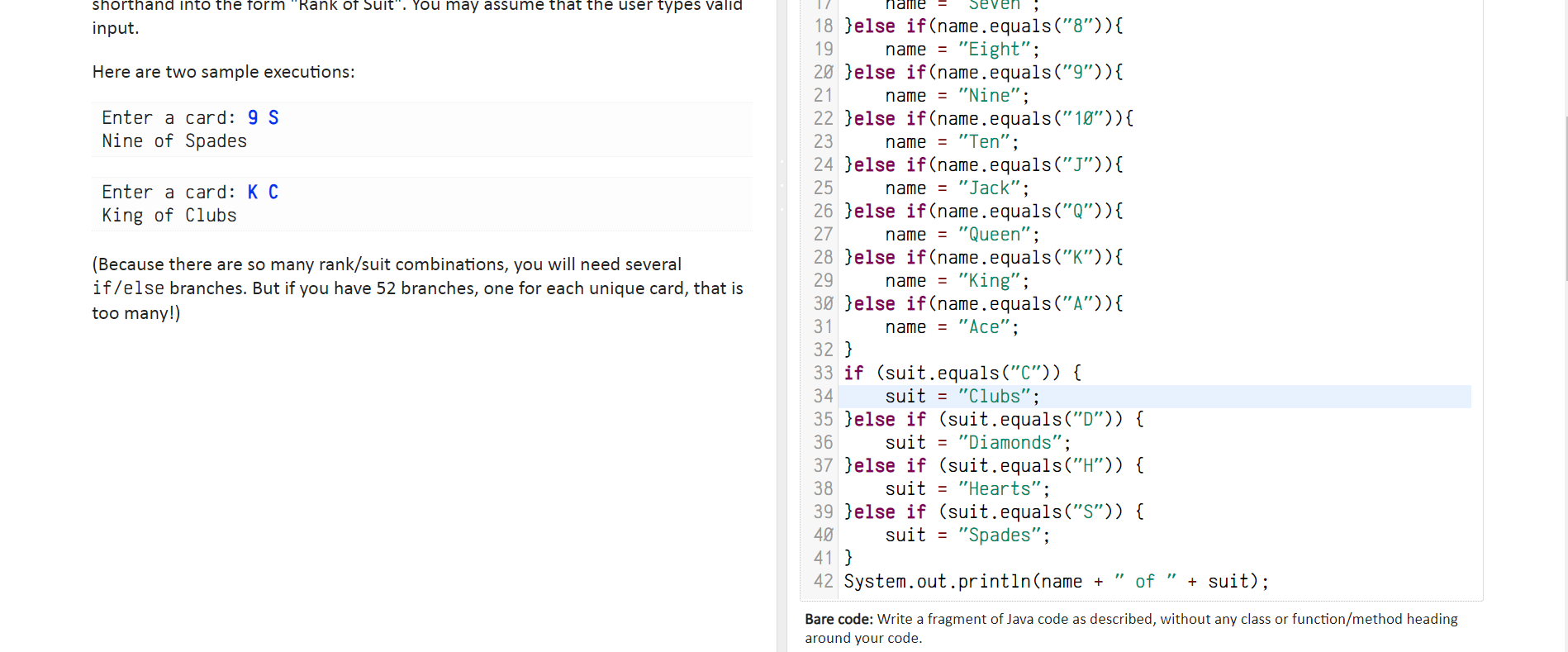Click sample input "9 S"

[264, 117]
